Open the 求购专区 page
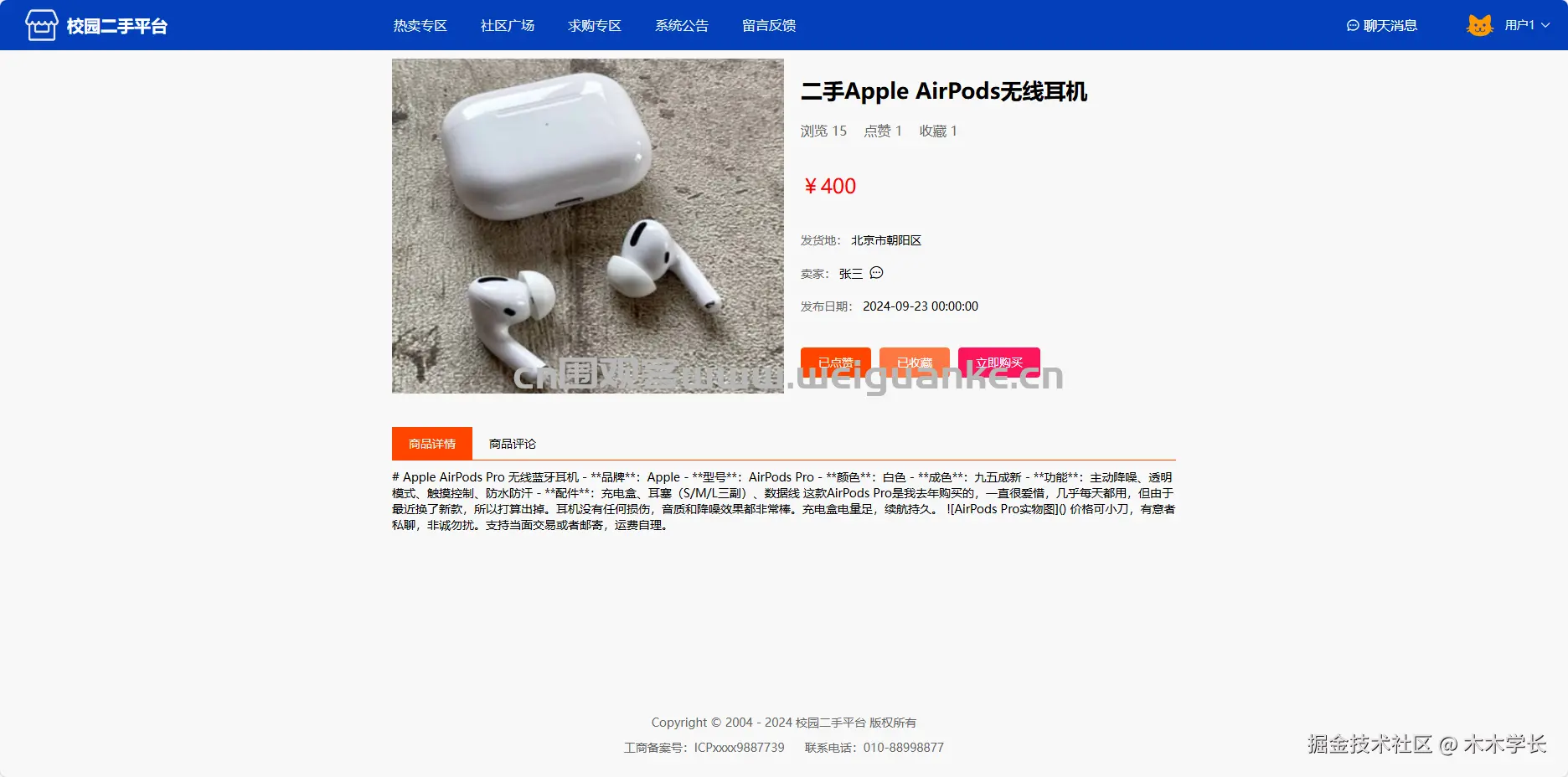Screen dimensions: 1568x777 [x=594, y=26]
